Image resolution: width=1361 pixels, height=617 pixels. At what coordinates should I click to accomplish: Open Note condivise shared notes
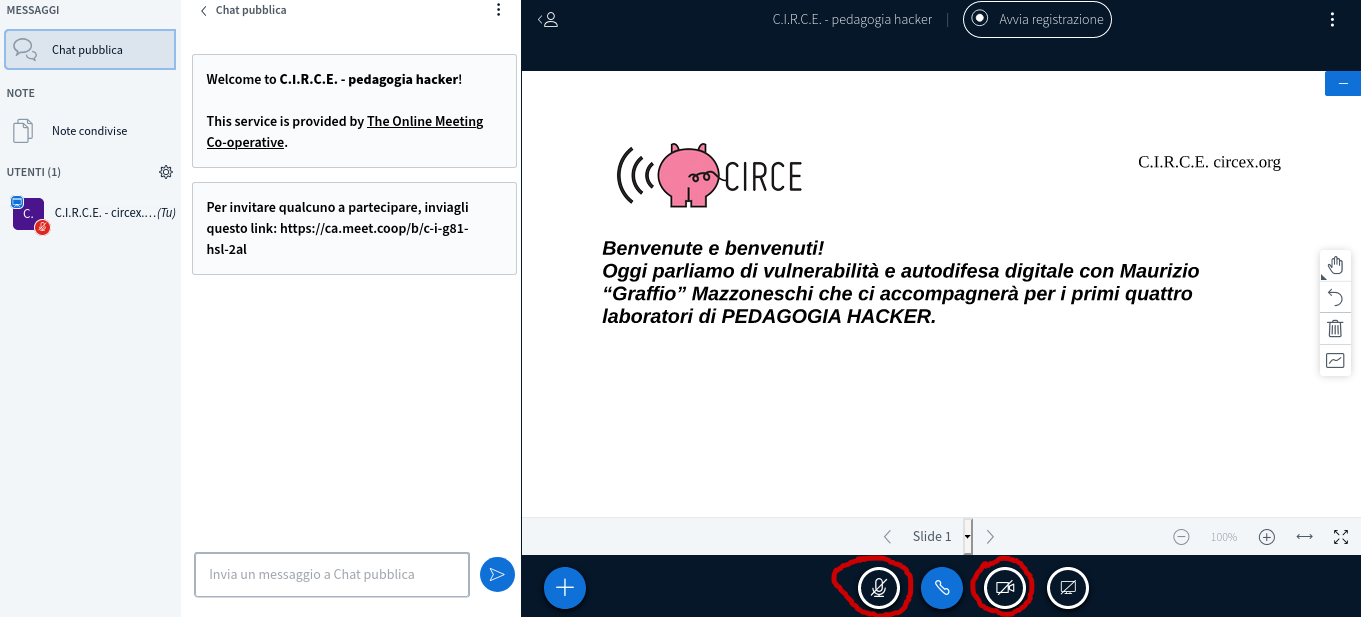(x=90, y=131)
